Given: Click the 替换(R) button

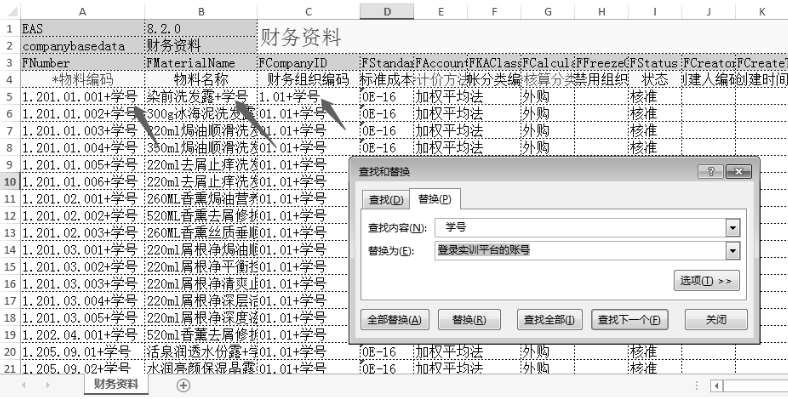Looking at the screenshot, I should pos(469,320).
